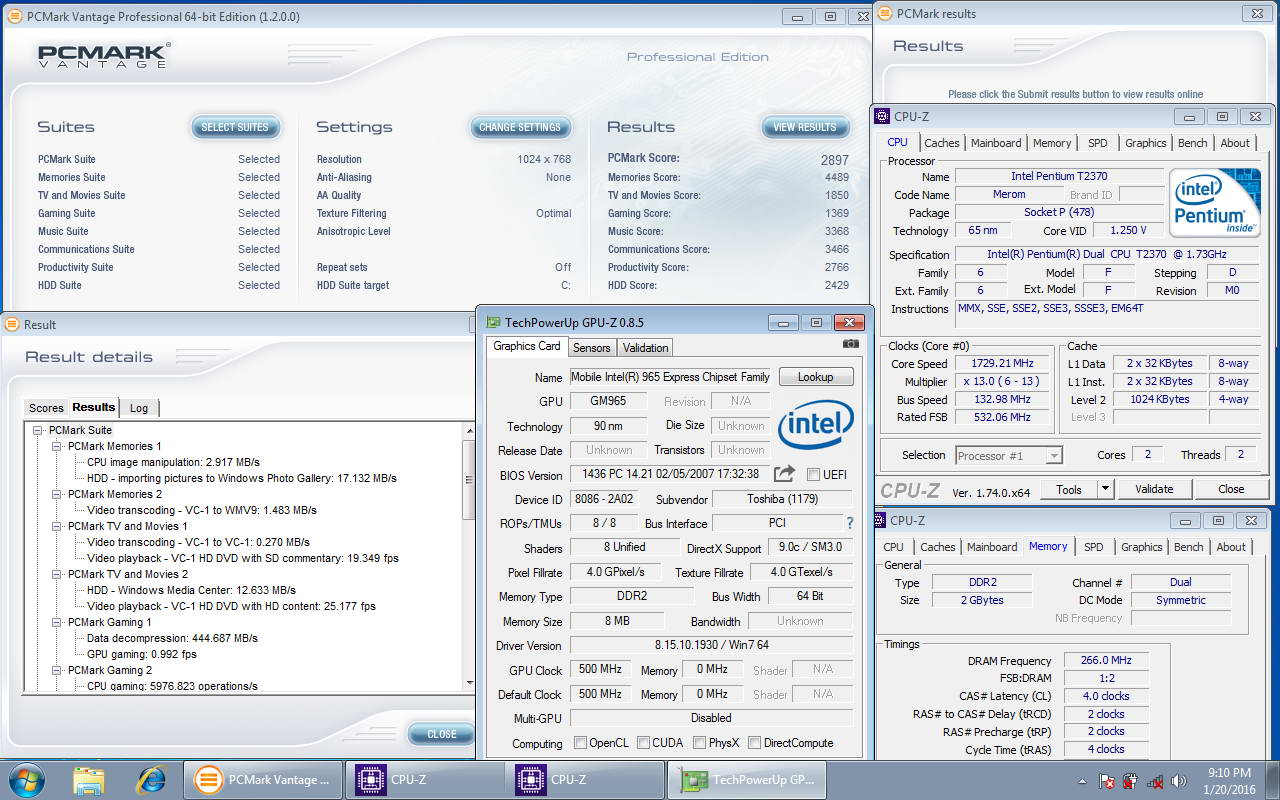Click the GPU name field in GPU-Z
Image resolution: width=1280 pixels, height=800 pixels.
670,377
